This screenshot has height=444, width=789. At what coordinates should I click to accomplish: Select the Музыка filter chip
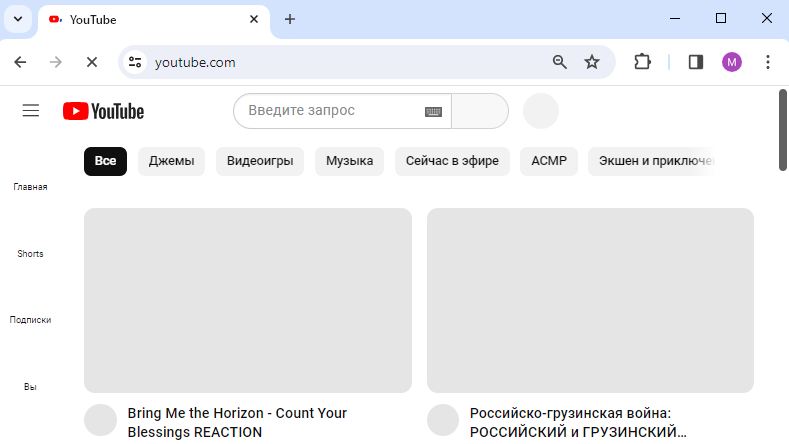pyautogui.click(x=350, y=161)
